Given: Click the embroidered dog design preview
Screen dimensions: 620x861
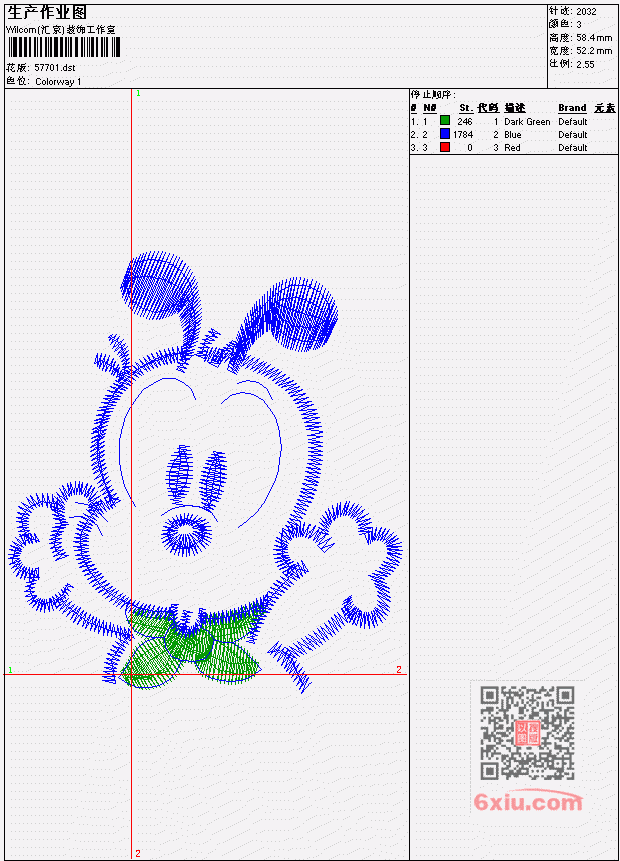Looking at the screenshot, I should pos(206,471).
